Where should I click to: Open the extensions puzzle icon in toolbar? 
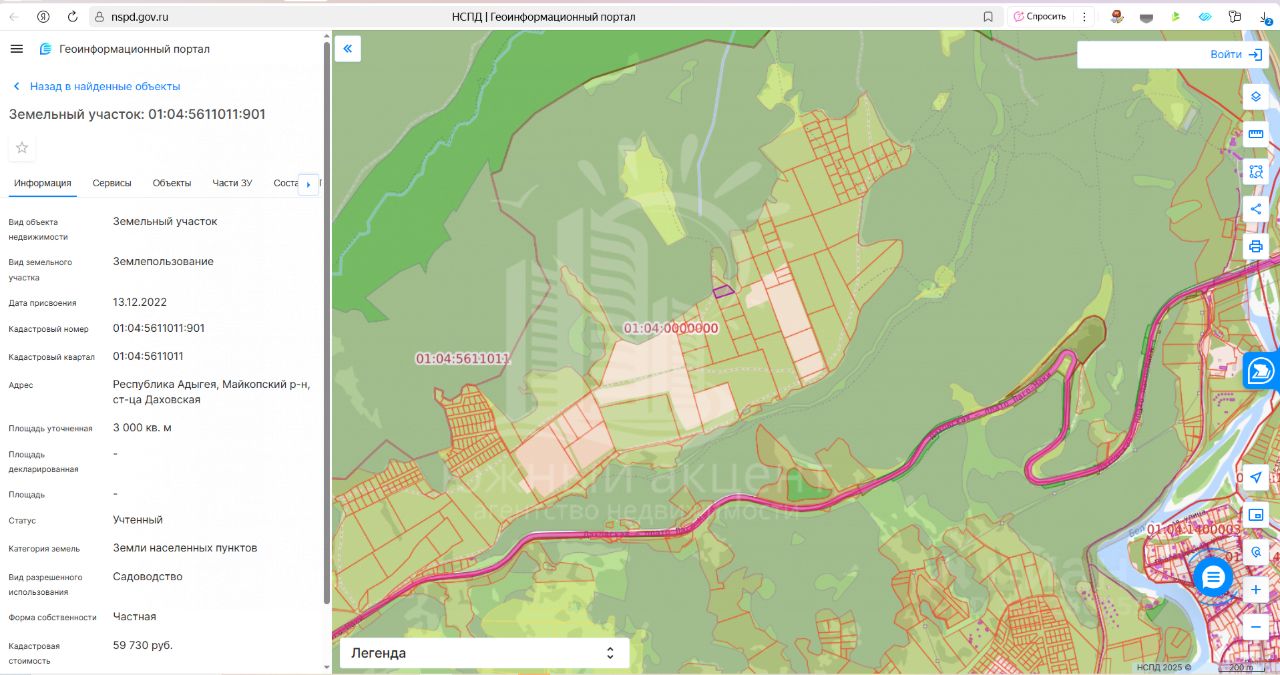point(1235,16)
